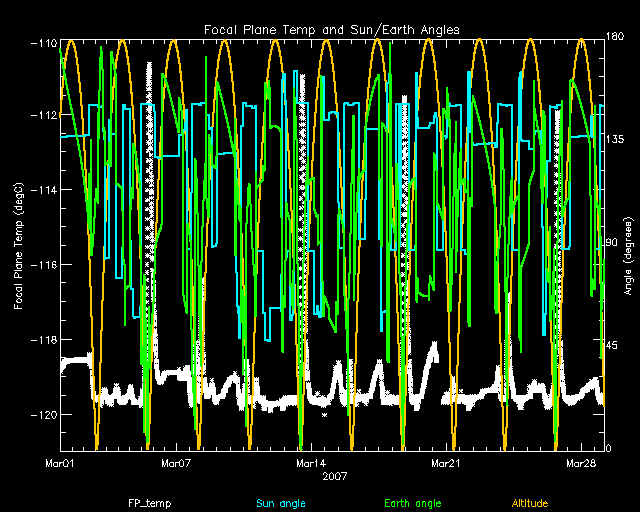This screenshot has width=640, height=512.
Task: Click the 180 right axis tick label
Action: [x=616, y=39]
